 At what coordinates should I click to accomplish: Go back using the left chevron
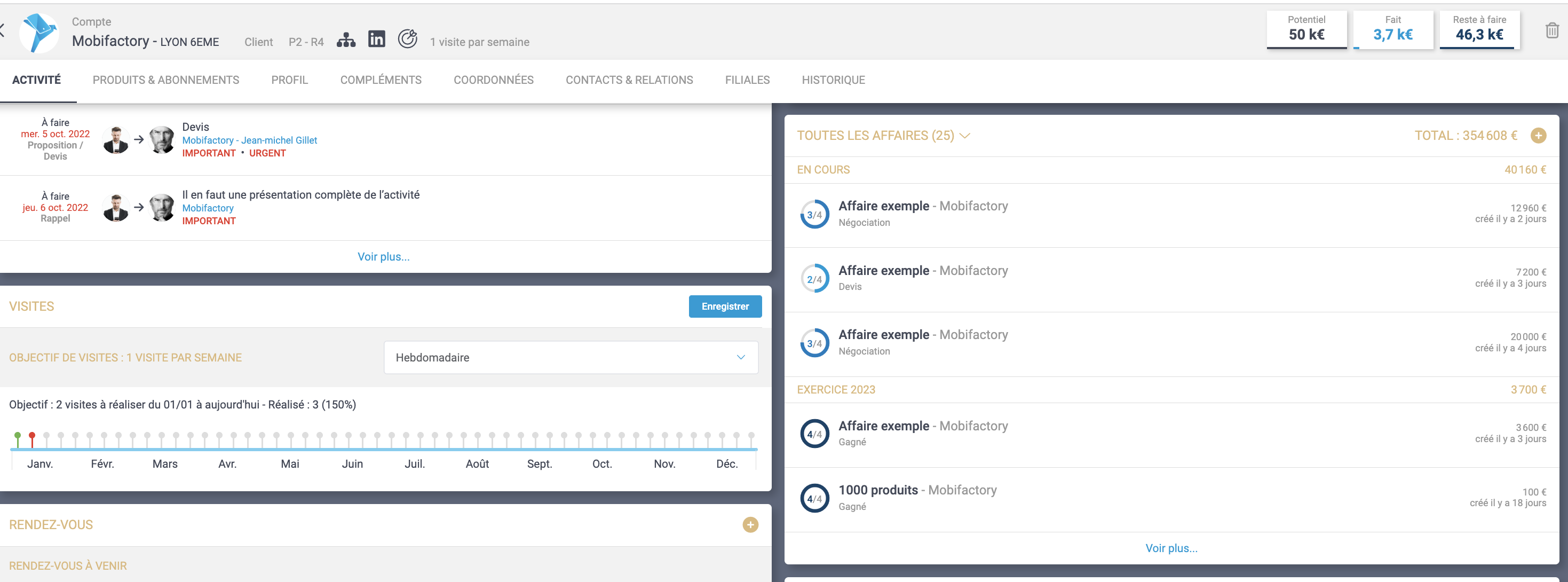coord(3,30)
